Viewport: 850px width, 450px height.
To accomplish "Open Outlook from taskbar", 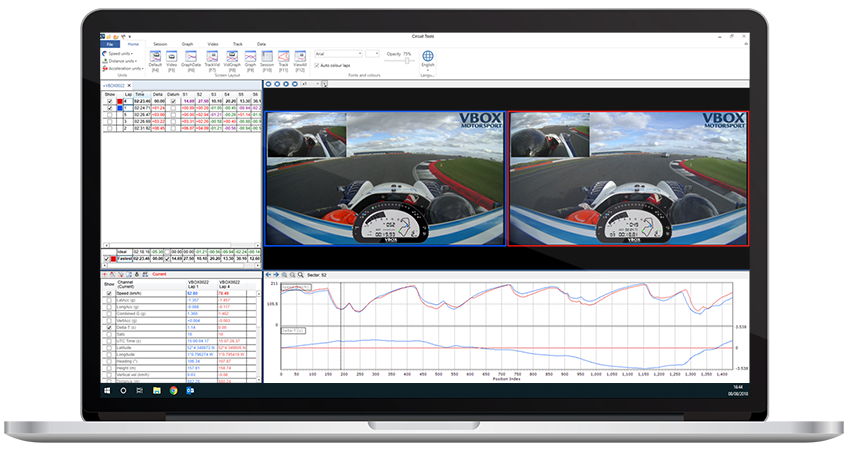I will [190, 390].
